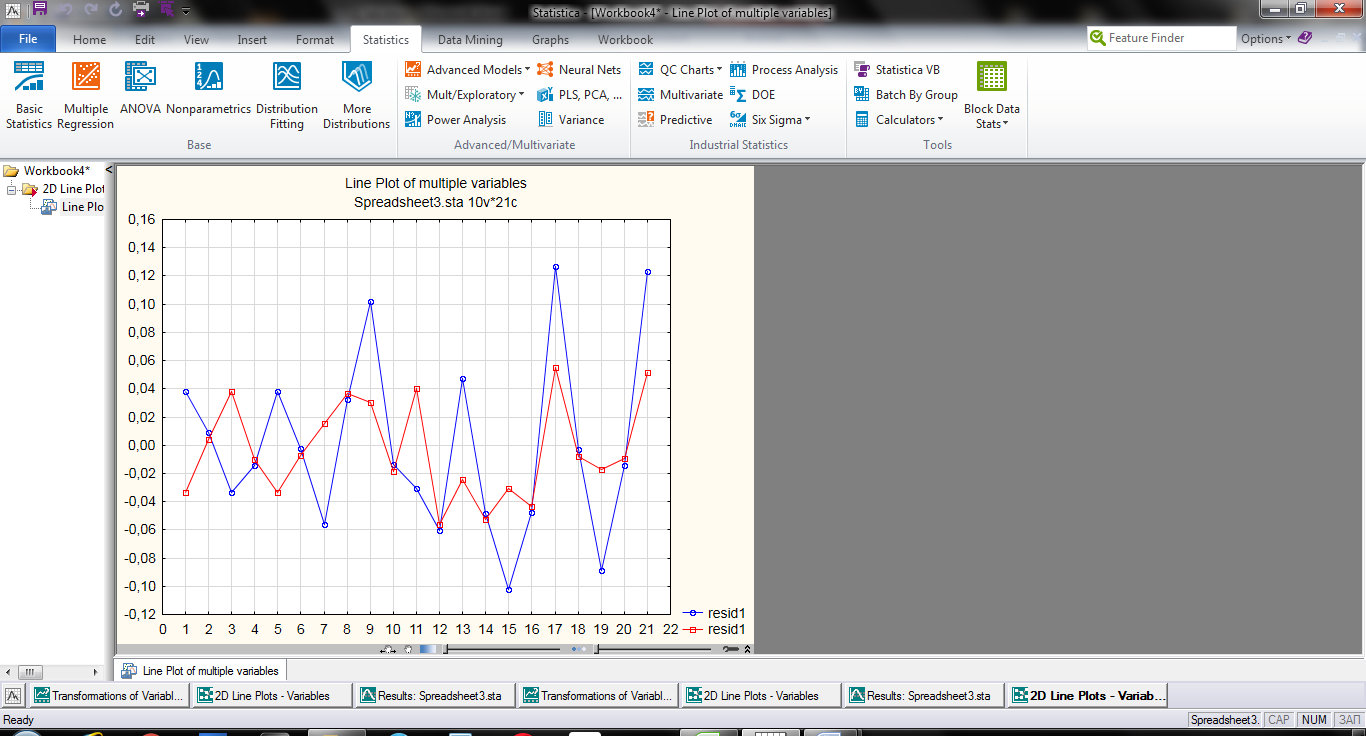
Task: Switch to the Insert ribbon tab
Action: pyautogui.click(x=252, y=40)
